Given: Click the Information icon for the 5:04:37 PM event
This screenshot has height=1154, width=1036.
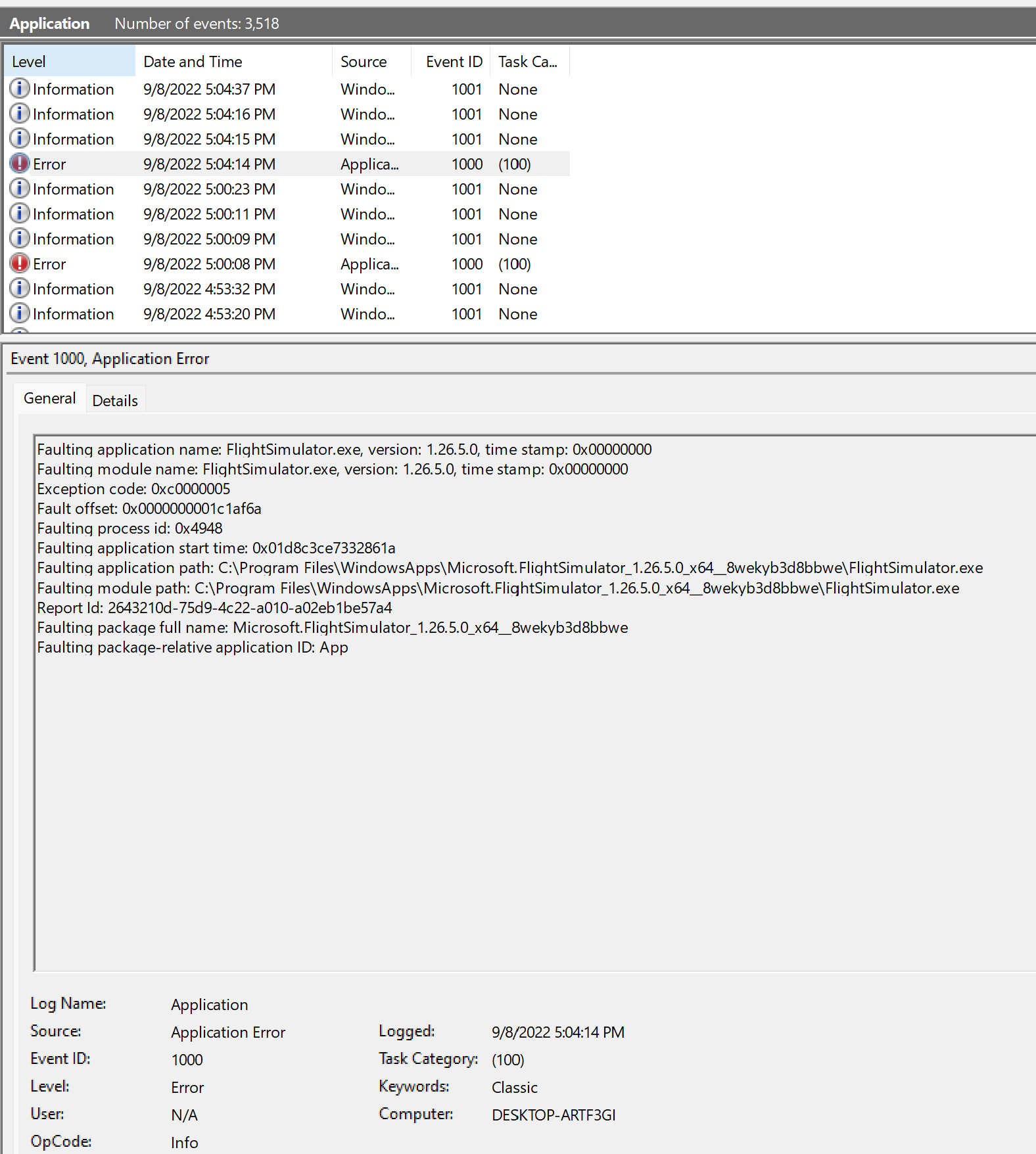Looking at the screenshot, I should (x=20, y=88).
